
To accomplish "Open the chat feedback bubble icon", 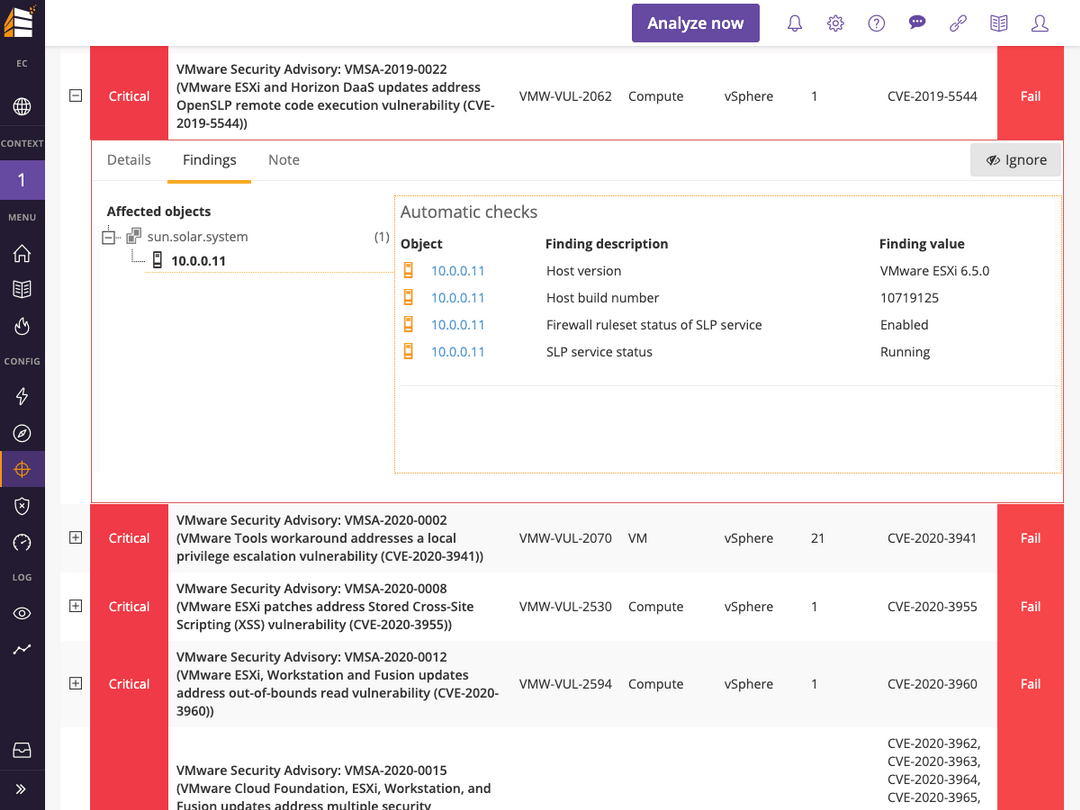I will coord(917,22).
